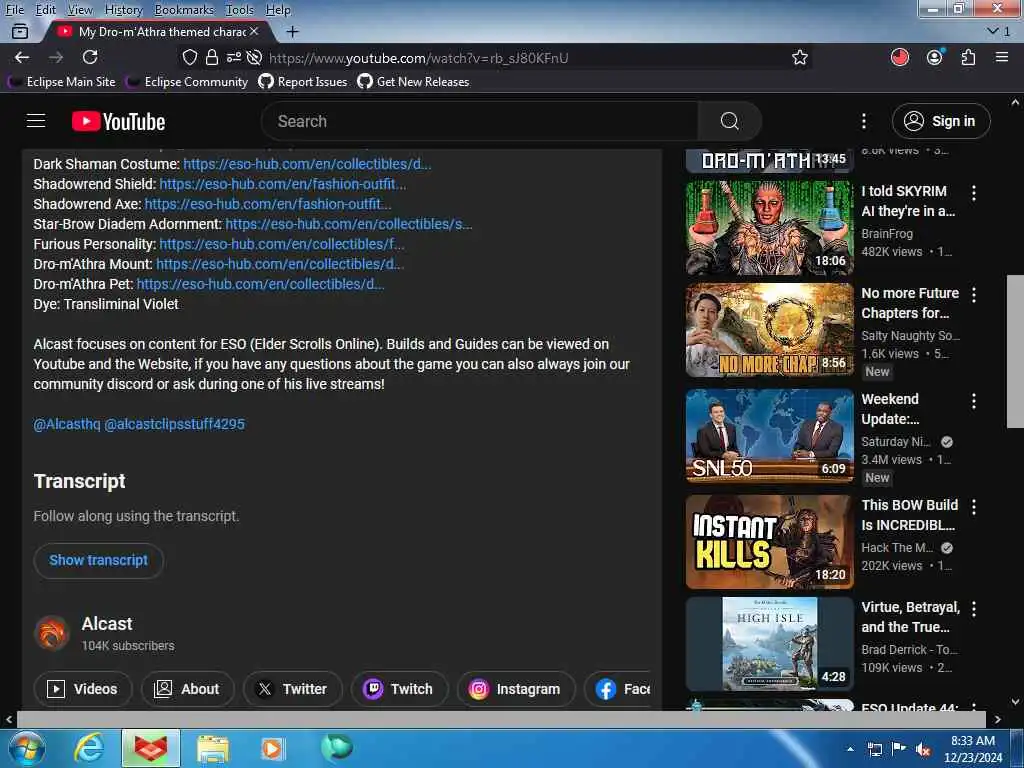Open the Help menu
This screenshot has width=1024, height=768.
[x=278, y=10]
